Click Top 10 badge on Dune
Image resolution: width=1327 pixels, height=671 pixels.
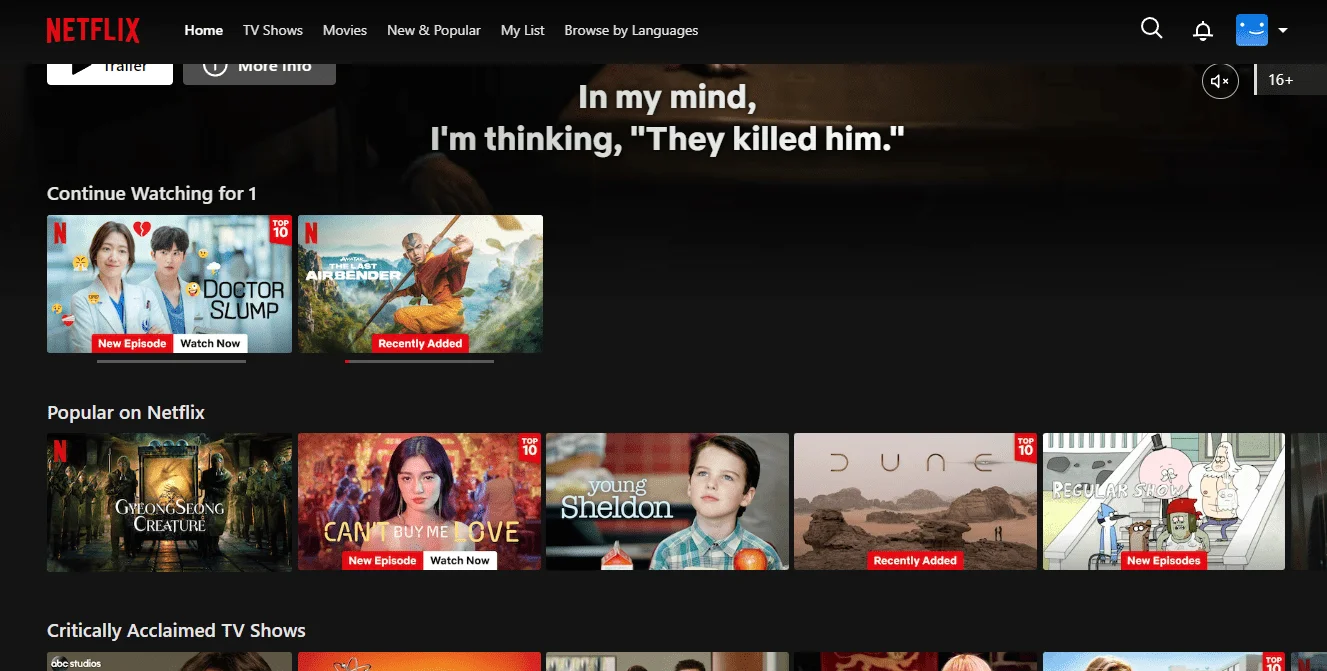(1026, 447)
